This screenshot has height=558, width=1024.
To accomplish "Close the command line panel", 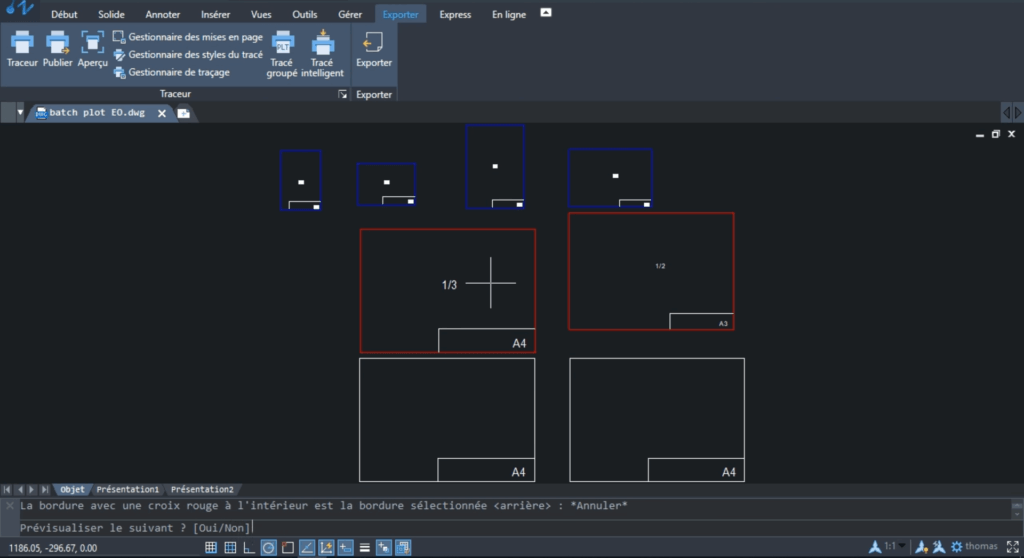I will click(9, 505).
